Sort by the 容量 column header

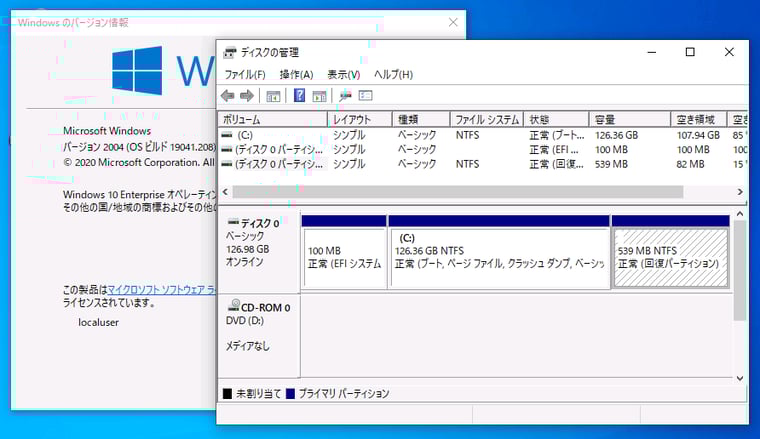point(630,120)
